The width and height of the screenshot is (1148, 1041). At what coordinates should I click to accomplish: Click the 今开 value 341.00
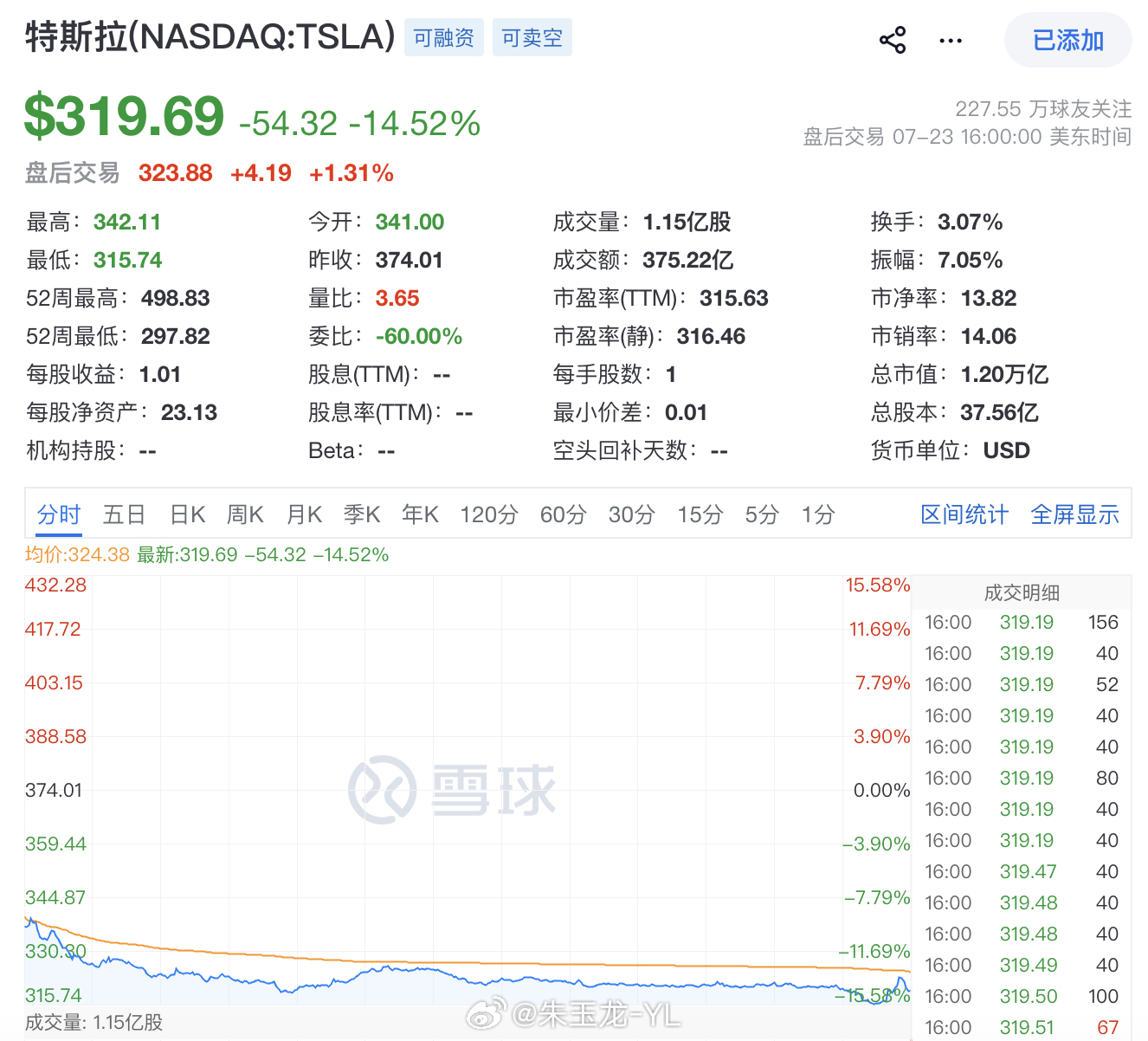410,222
